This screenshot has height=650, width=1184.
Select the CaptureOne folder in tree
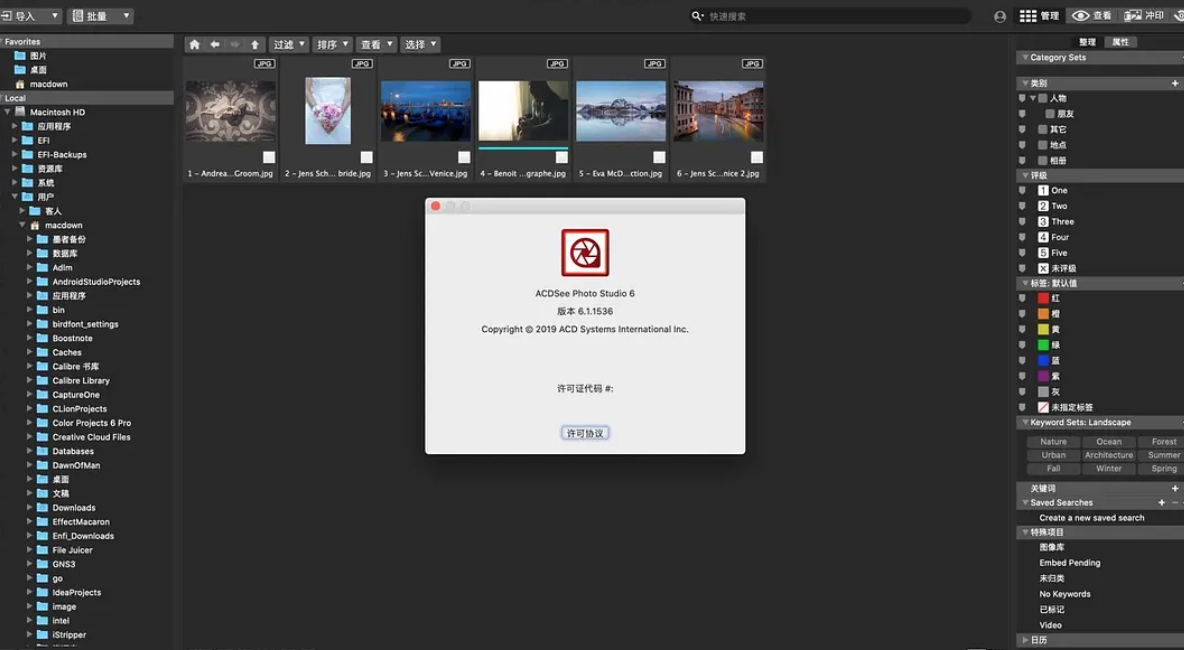pos(76,395)
